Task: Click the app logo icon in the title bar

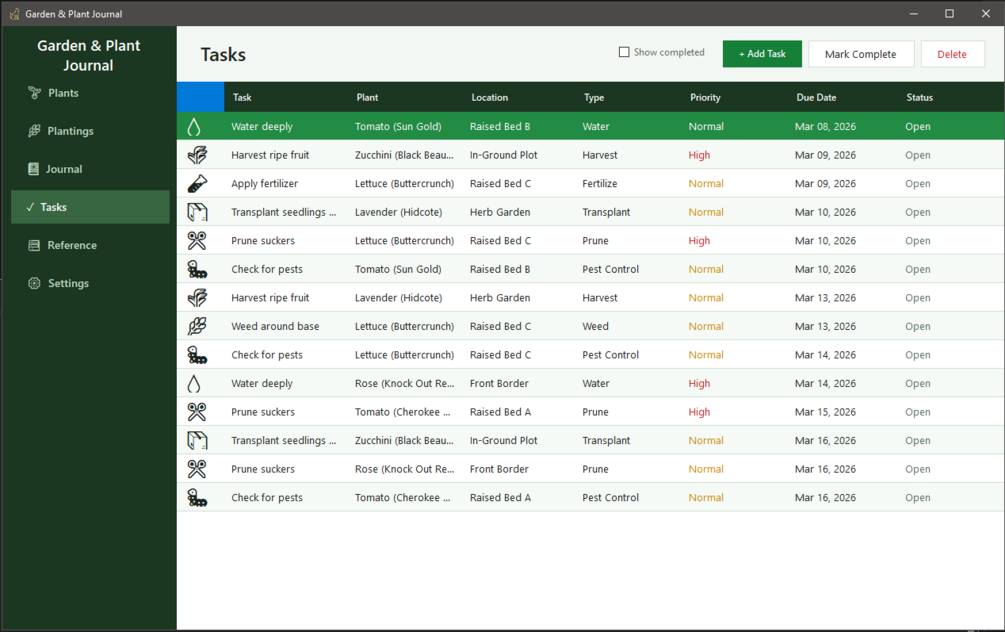Action: (x=14, y=13)
